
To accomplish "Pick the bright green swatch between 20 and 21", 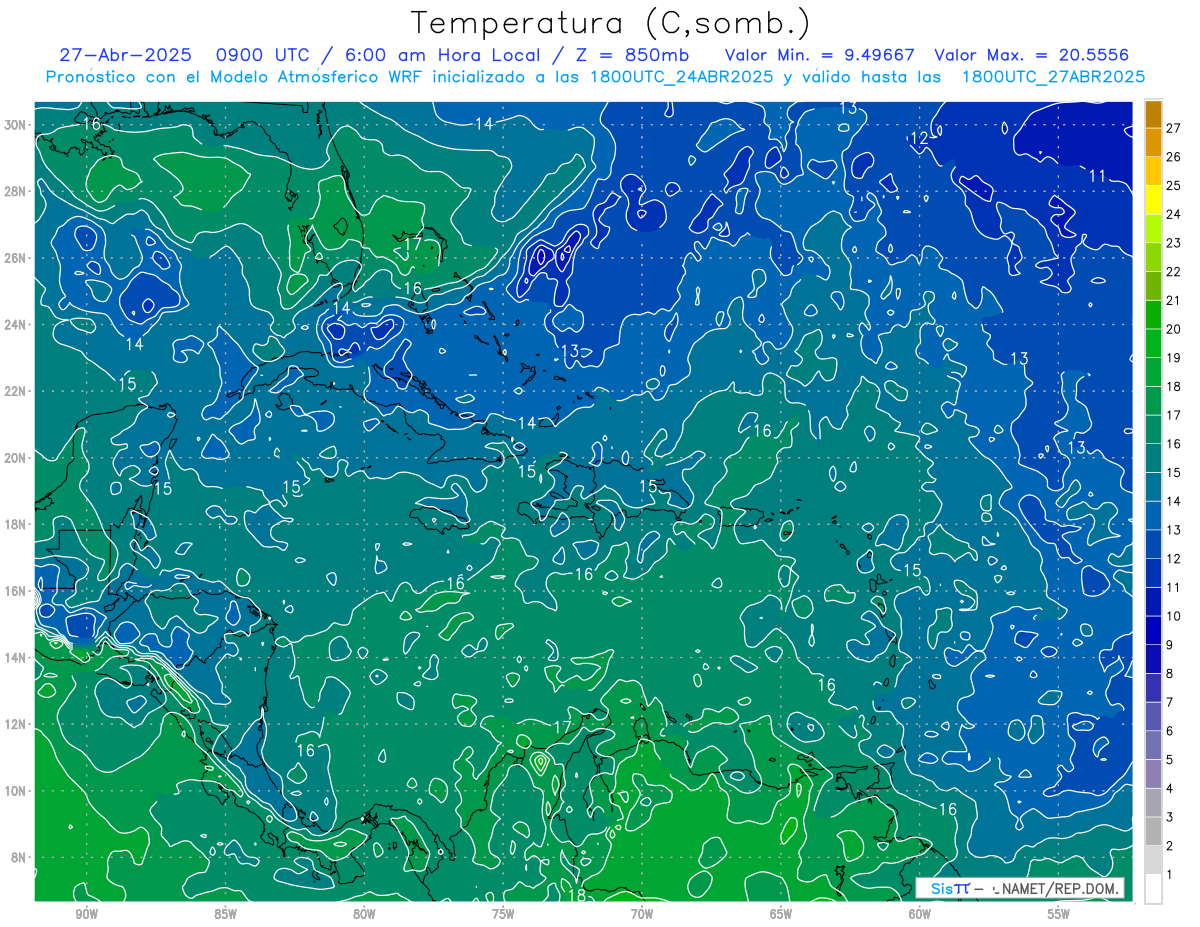I will [1153, 315].
